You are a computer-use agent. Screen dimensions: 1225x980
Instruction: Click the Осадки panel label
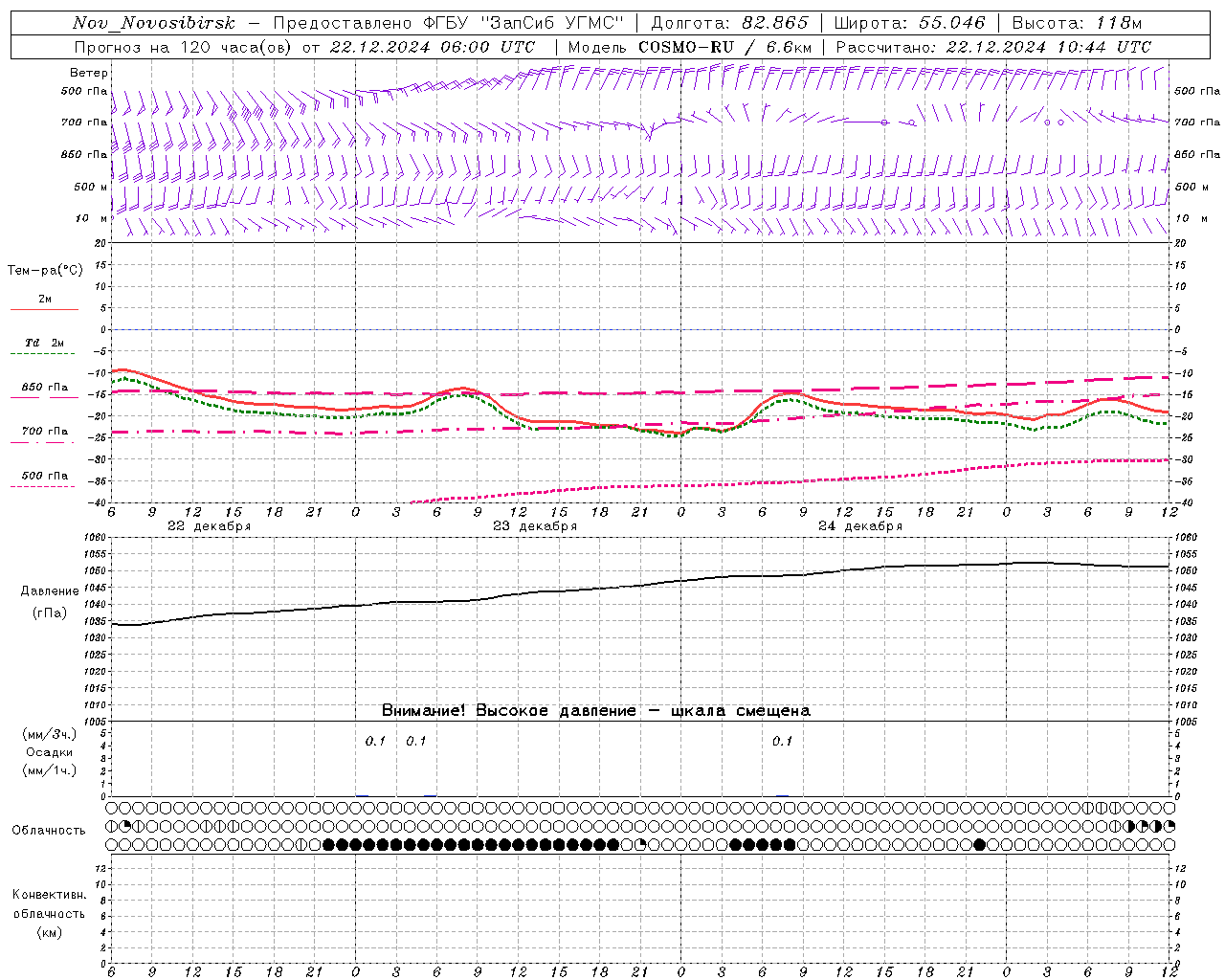(50, 752)
